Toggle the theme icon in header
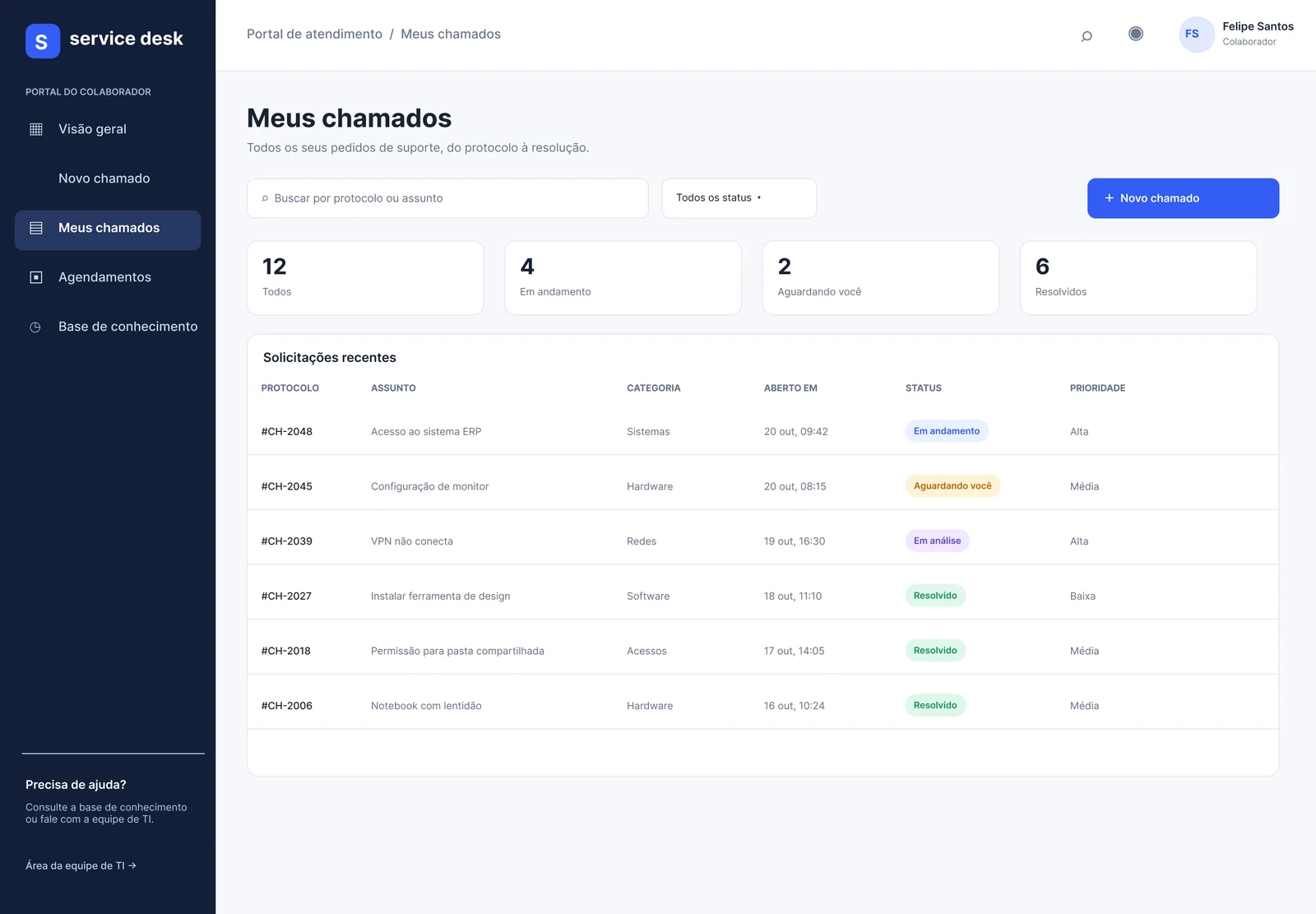Screen dimensions: 1316x914 [x=1136, y=34]
